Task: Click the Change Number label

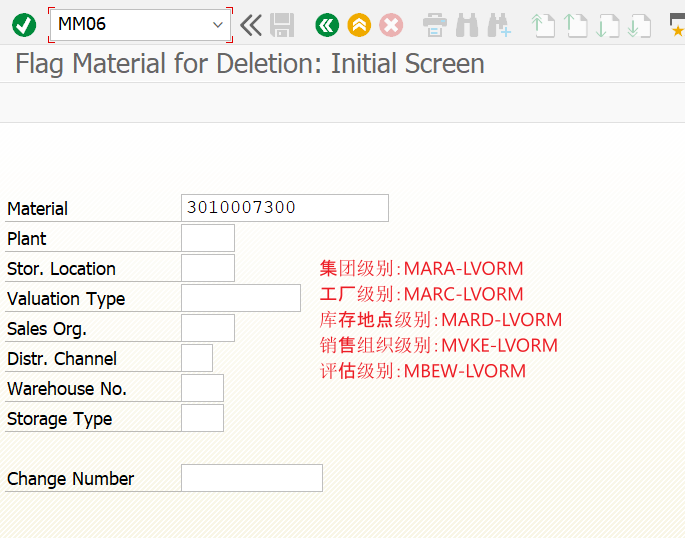Action: click(x=70, y=479)
